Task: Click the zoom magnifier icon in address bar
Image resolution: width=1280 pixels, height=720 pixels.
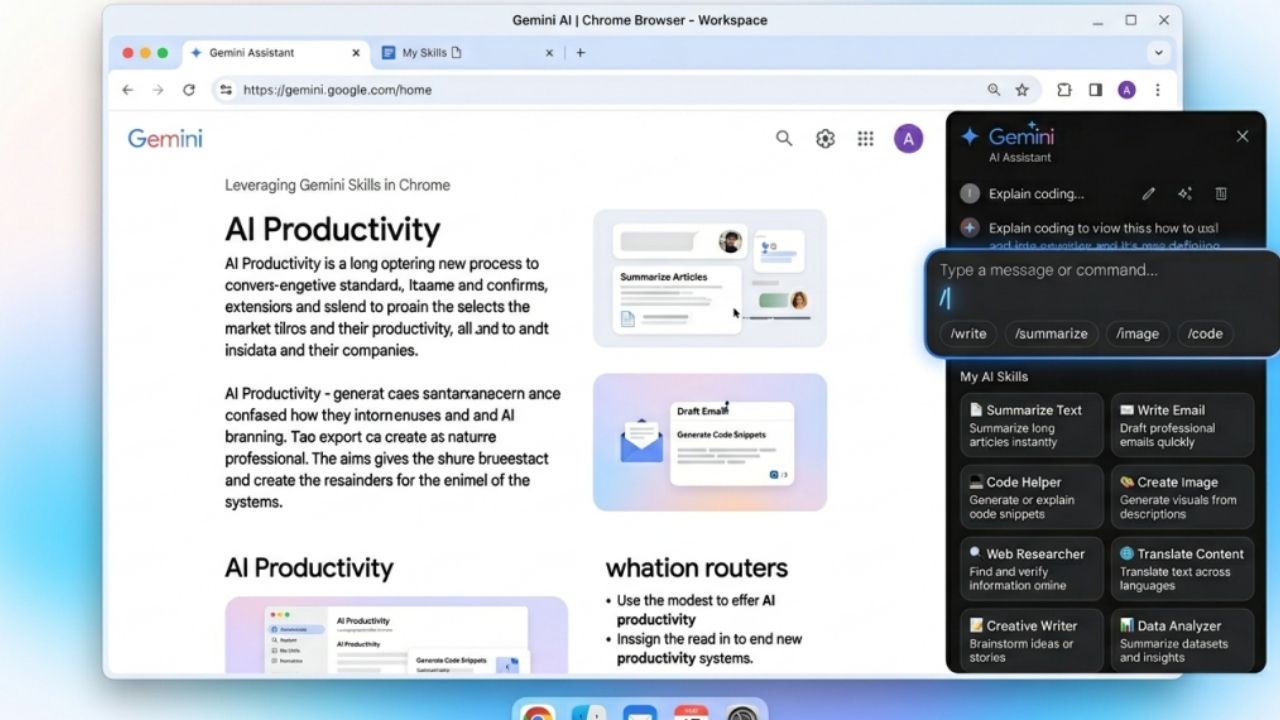Action: [994, 90]
